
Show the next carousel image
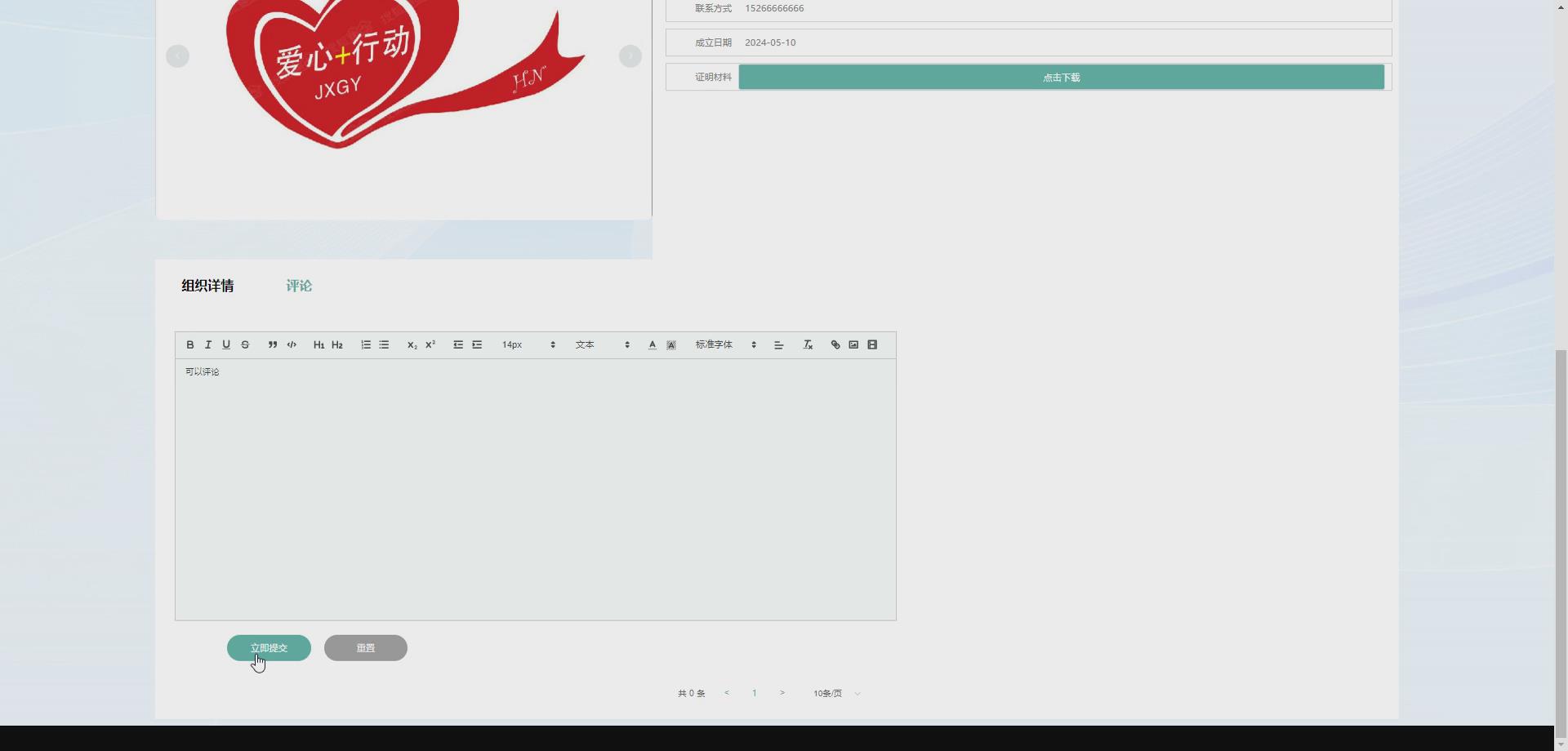pyautogui.click(x=630, y=56)
